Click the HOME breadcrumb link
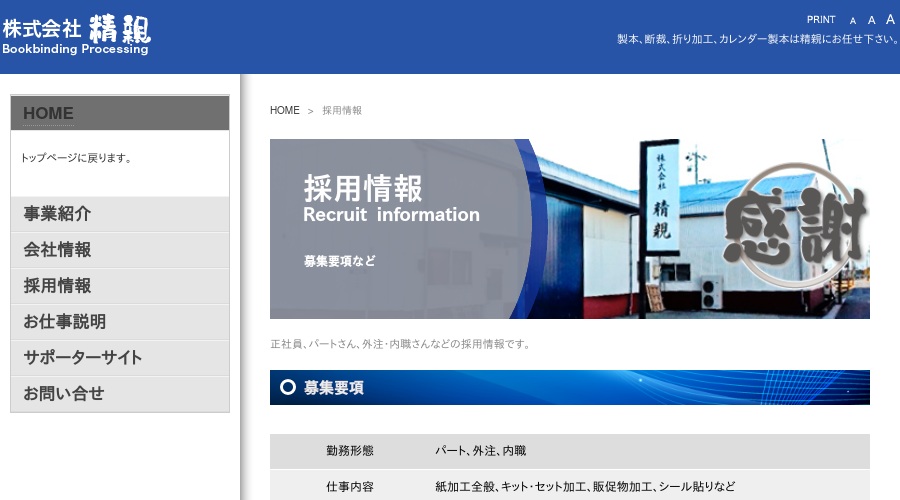 284,111
